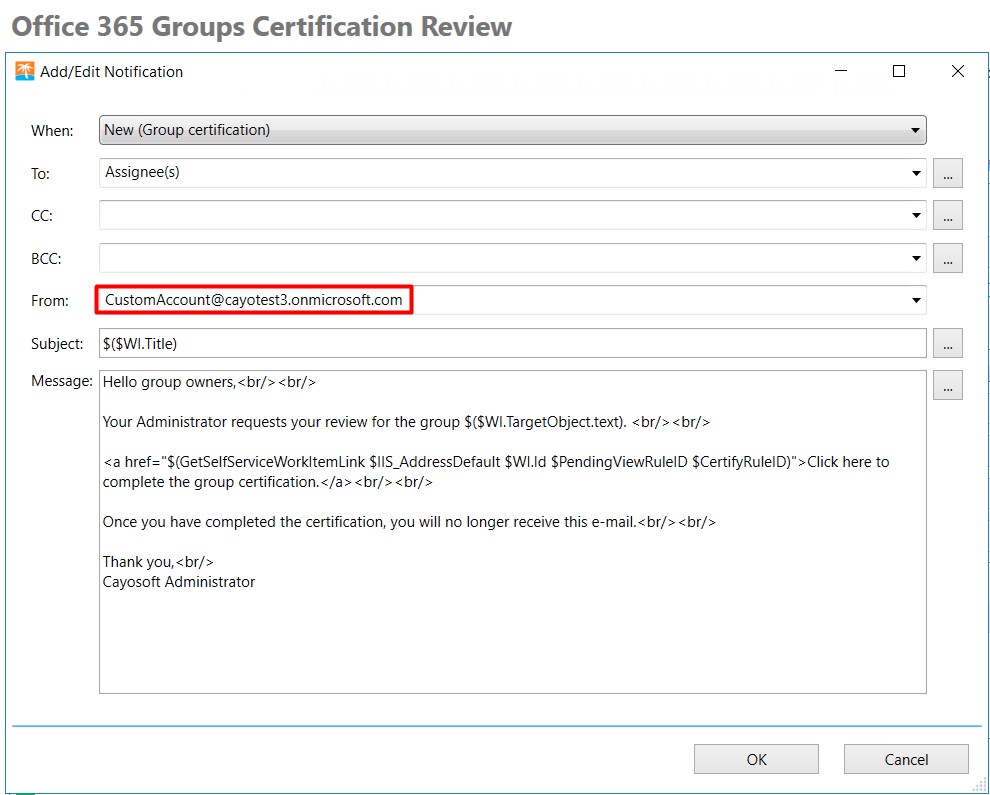990x795 pixels.
Task: Click the 'Cayosoft Administrator' signature line
Action: click(179, 582)
